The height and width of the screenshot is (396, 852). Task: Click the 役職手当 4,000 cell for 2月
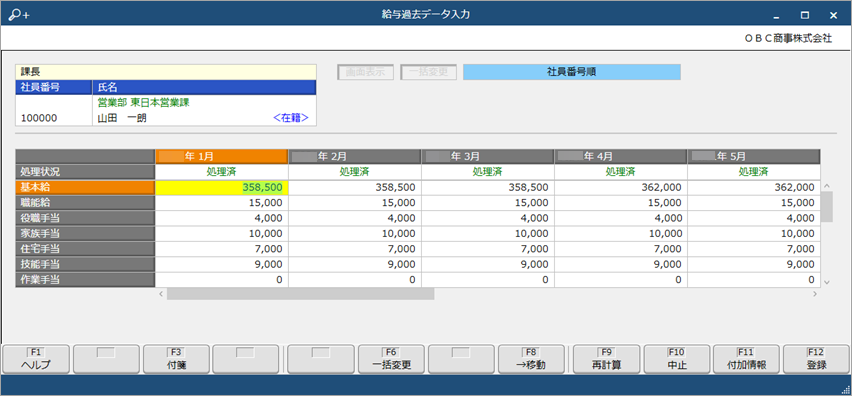(x=355, y=218)
